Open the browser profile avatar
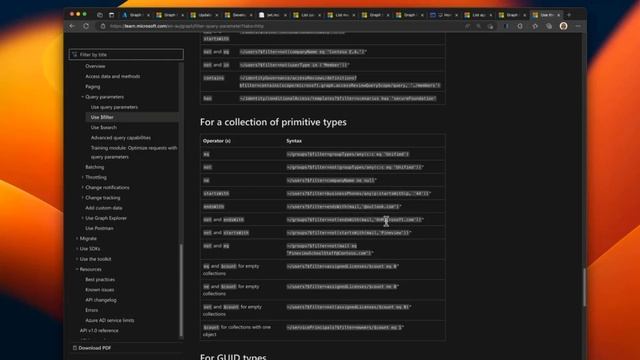Image resolution: width=640 pixels, height=360 pixels. coord(563,26)
